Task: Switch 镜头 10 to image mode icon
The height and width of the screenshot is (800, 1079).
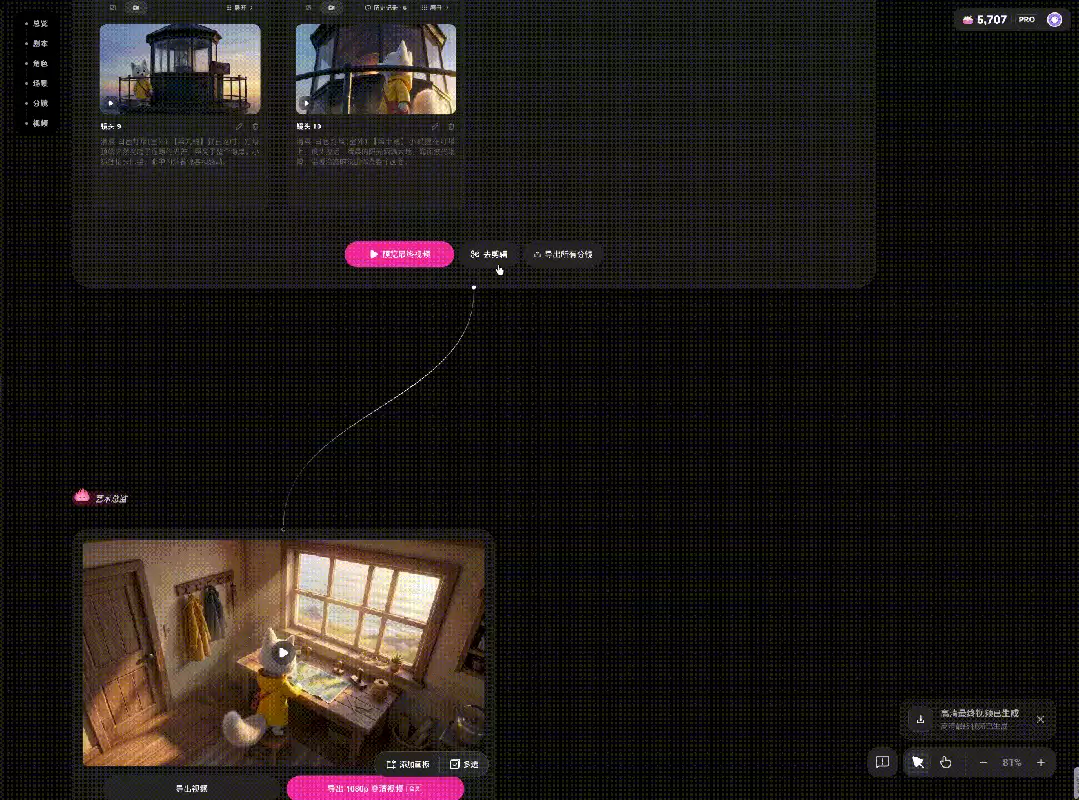Action: click(308, 8)
